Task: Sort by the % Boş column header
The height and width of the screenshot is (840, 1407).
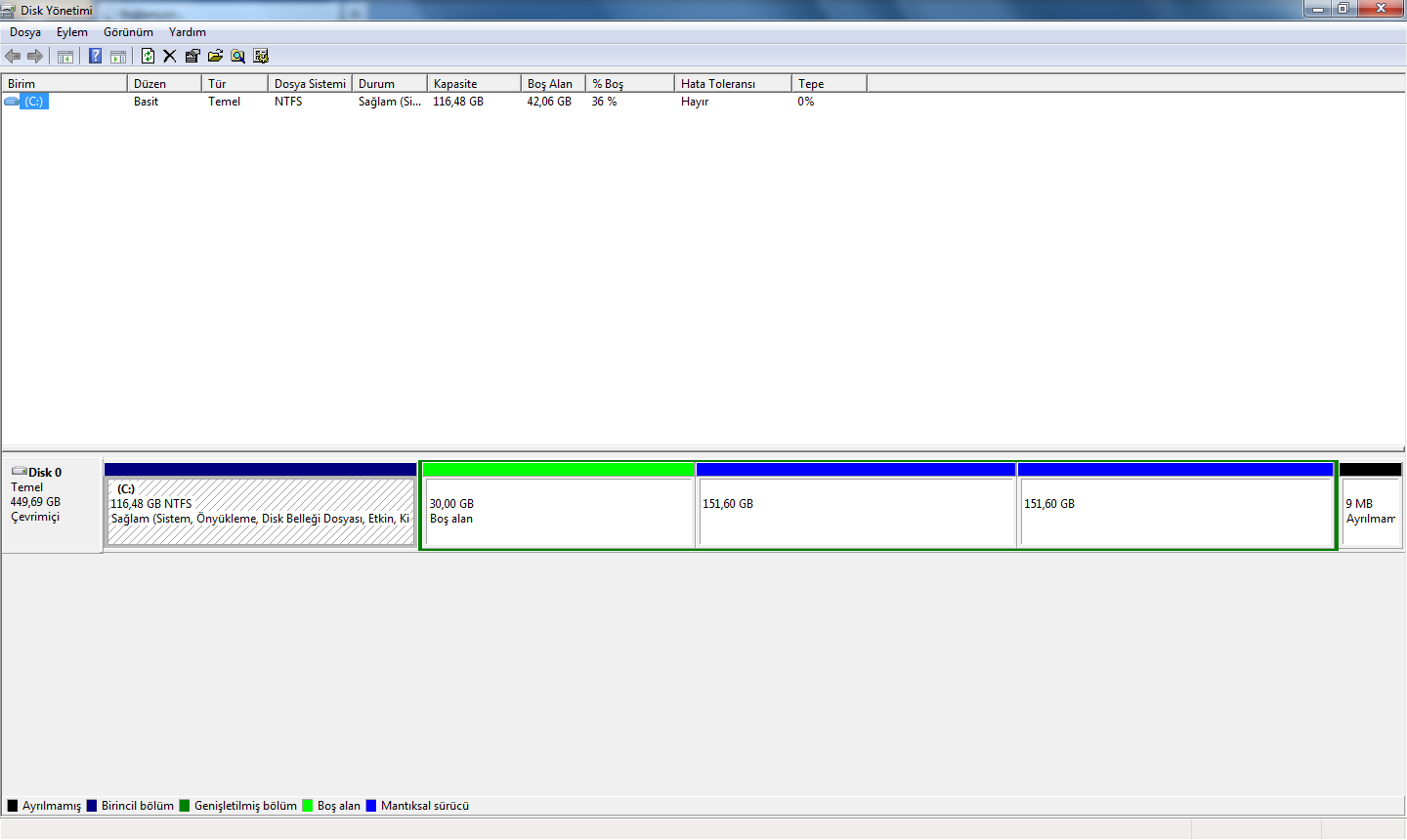Action: pos(630,84)
